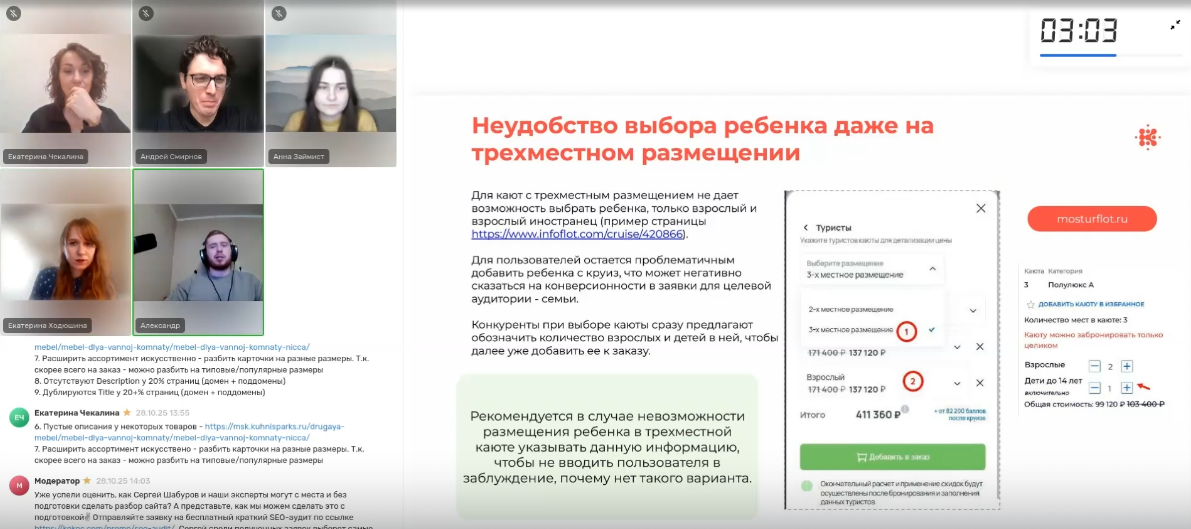Image resolution: width=1191 pixels, height=529 pixels.
Task: Click the Модератор name in chat
Action: (57, 480)
